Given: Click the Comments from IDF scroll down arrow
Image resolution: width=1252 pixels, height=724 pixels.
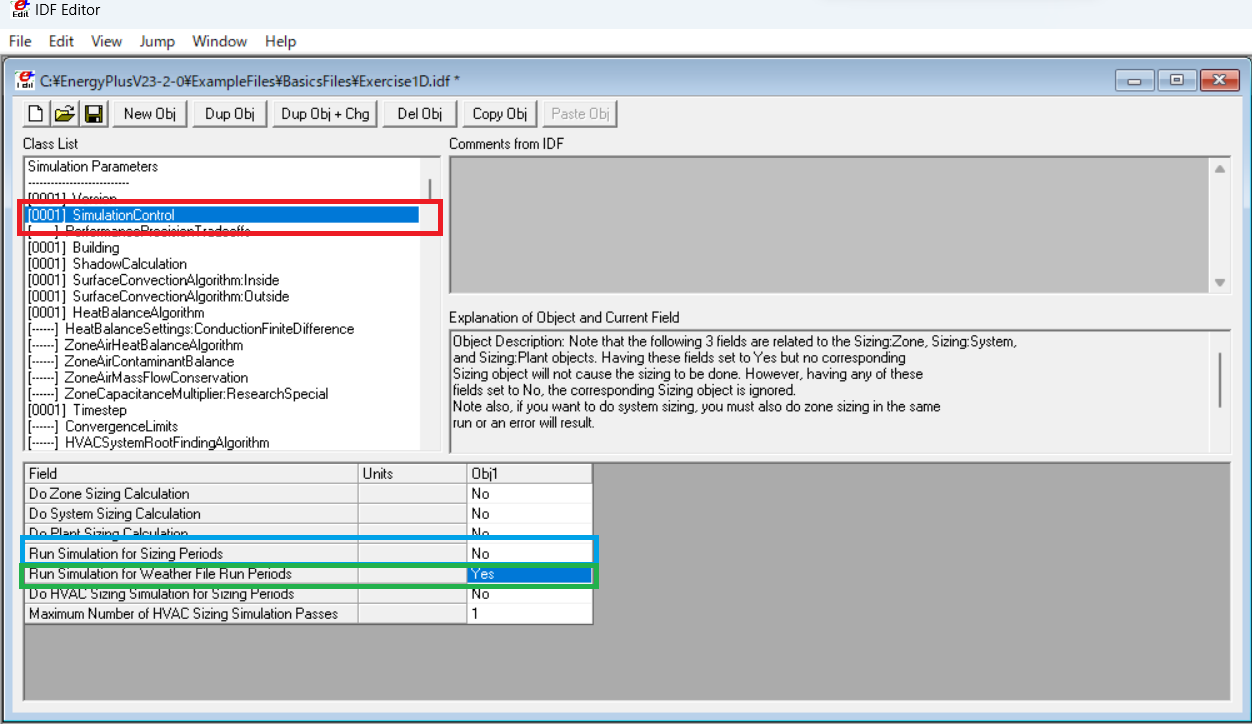Looking at the screenshot, I should 1221,283.
